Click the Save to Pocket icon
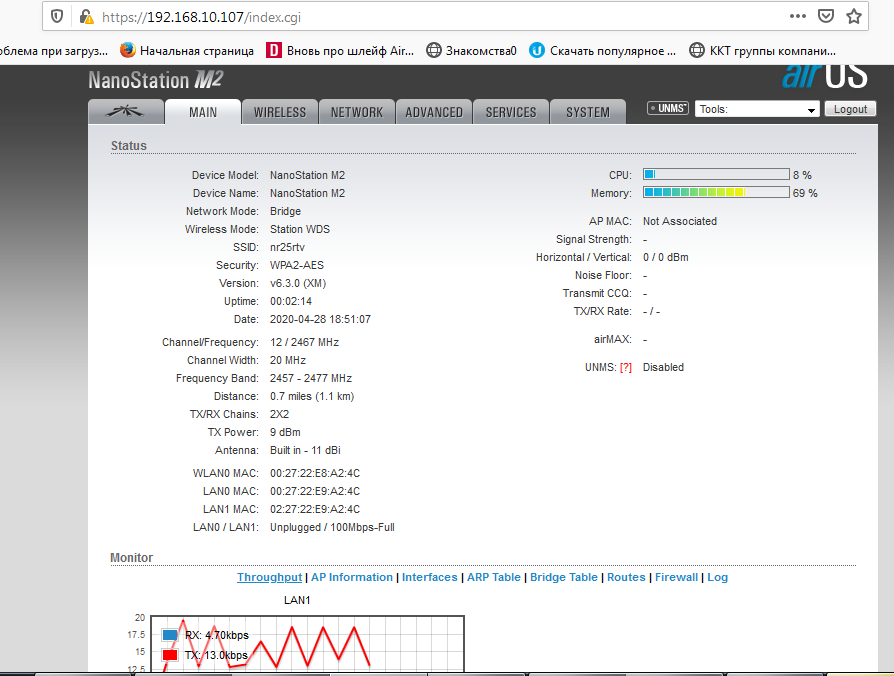The image size is (894, 676). 826,16
